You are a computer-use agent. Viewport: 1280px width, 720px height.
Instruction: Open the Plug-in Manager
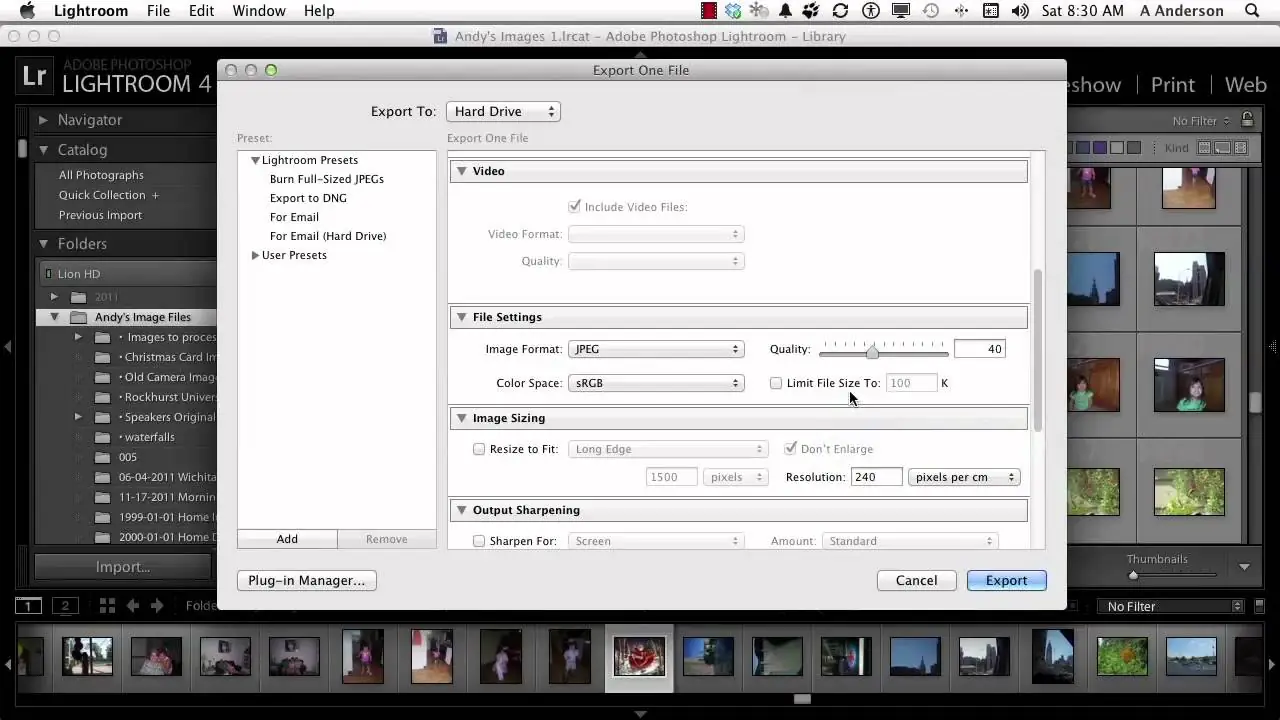click(306, 580)
